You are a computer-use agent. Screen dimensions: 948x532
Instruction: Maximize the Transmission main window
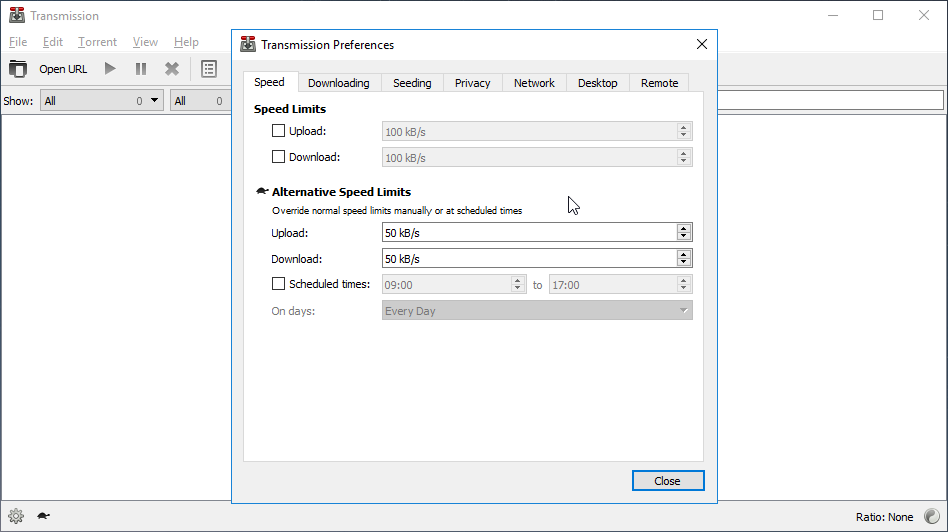(878, 15)
